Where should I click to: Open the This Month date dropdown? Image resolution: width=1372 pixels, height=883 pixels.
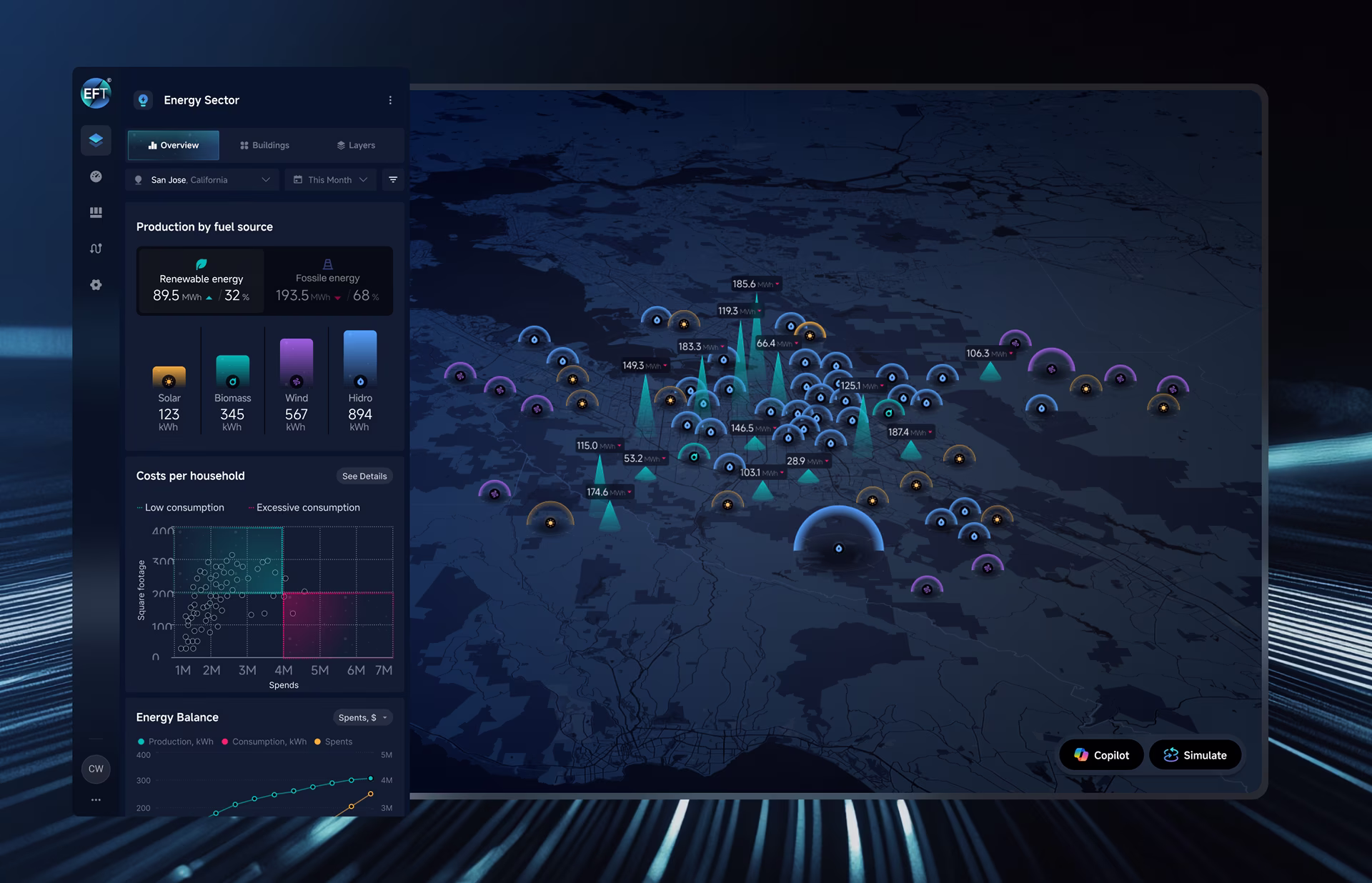coord(330,179)
